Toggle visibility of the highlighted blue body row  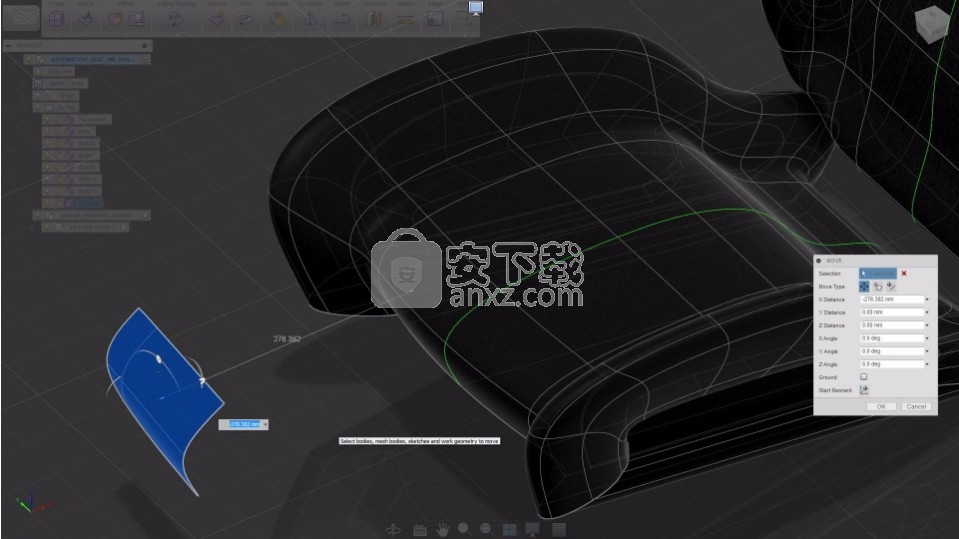(x=47, y=203)
